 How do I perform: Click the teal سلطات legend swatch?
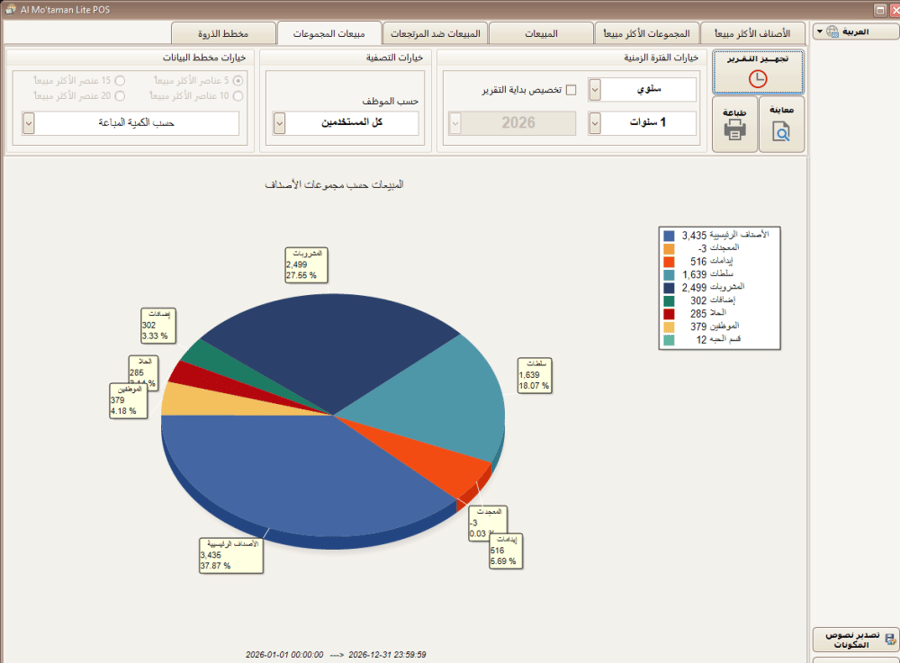[x=669, y=274]
